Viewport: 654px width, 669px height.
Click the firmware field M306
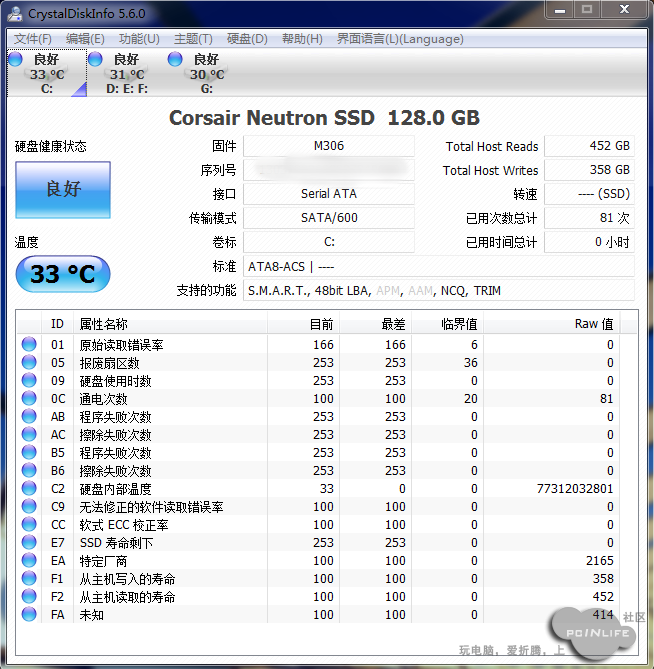(328, 146)
